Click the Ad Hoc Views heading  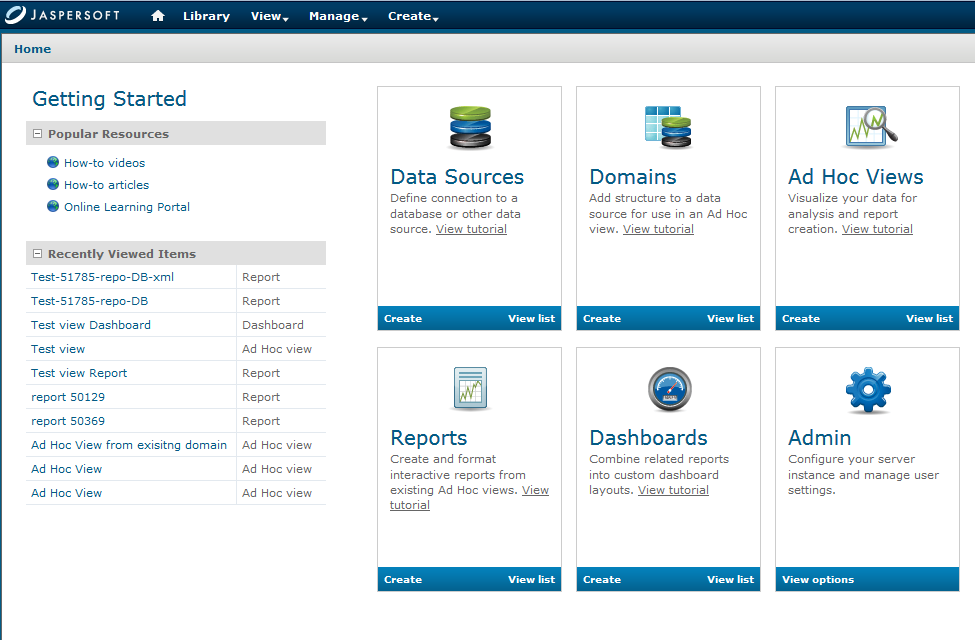tap(856, 177)
